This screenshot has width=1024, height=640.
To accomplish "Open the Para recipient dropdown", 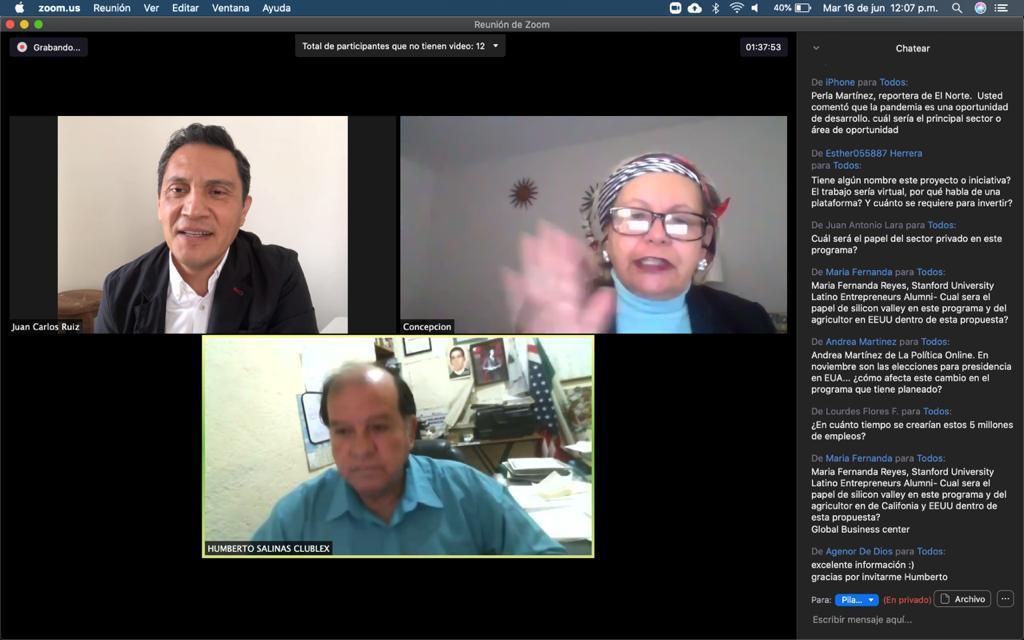I will tap(856, 600).
